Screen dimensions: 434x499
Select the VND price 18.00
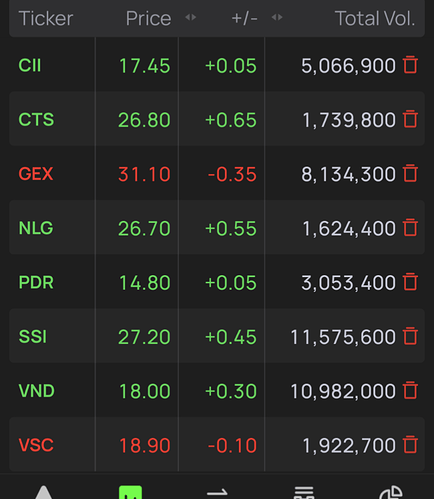point(145,391)
